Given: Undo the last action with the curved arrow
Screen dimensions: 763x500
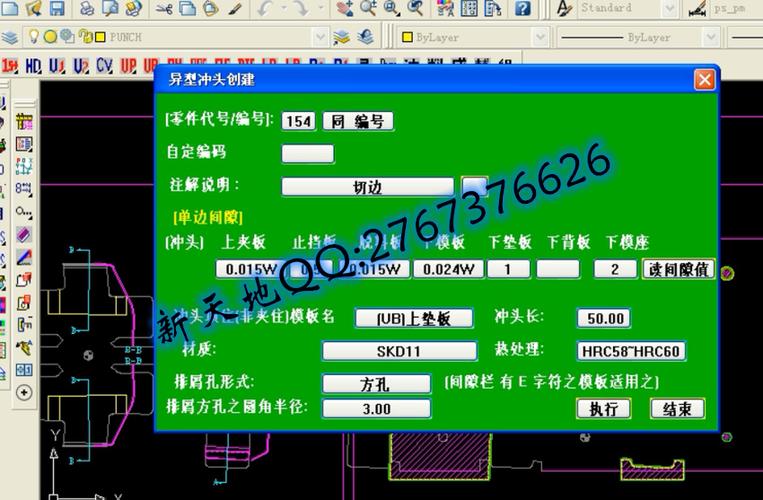Looking at the screenshot, I should click(x=266, y=7).
